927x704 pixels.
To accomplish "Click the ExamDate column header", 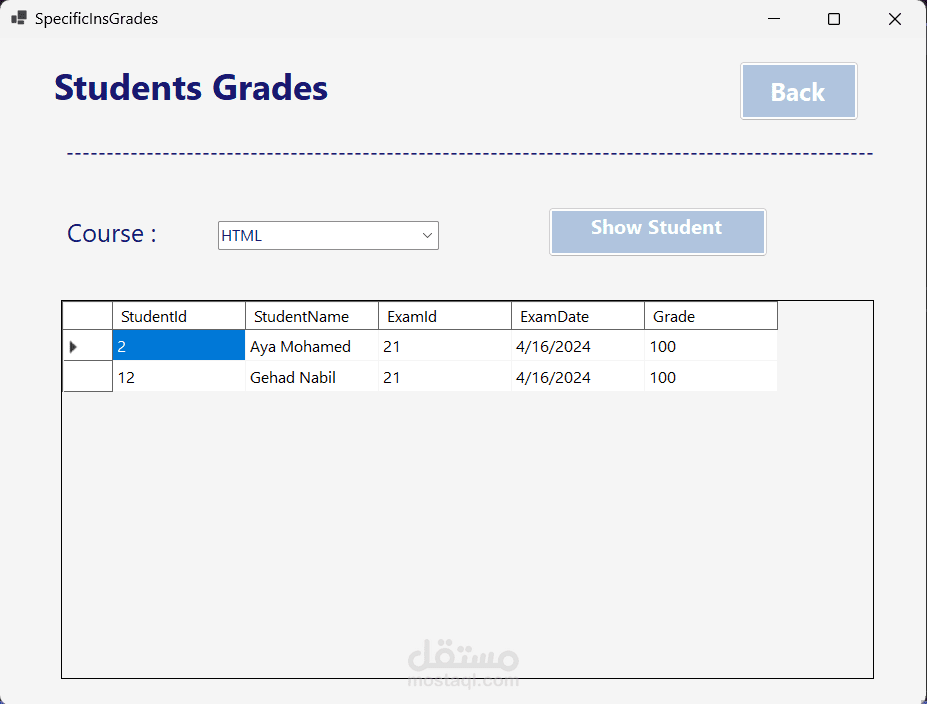I will 578,316.
